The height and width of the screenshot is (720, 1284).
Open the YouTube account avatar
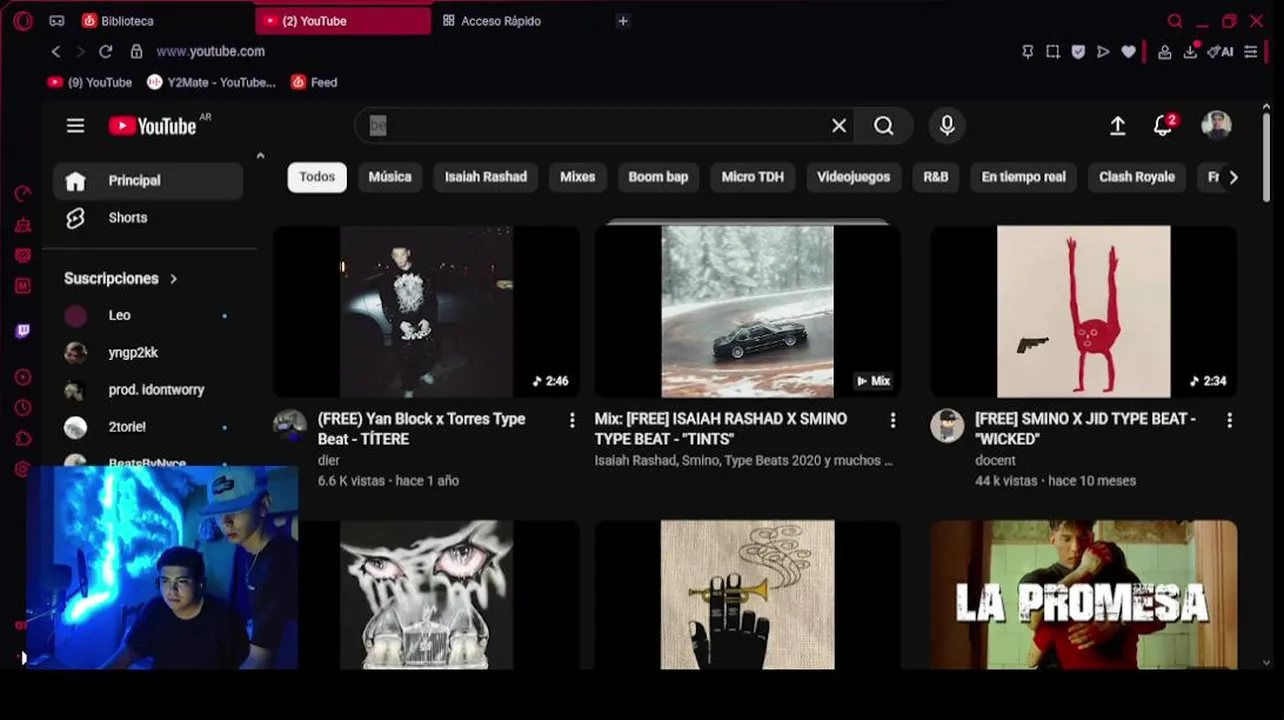pos(1216,125)
